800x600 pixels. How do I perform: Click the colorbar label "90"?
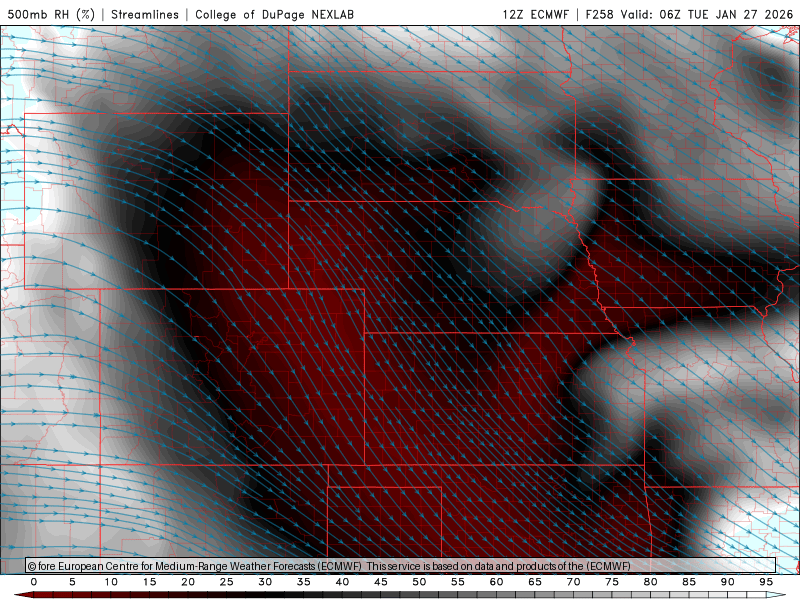click(728, 582)
